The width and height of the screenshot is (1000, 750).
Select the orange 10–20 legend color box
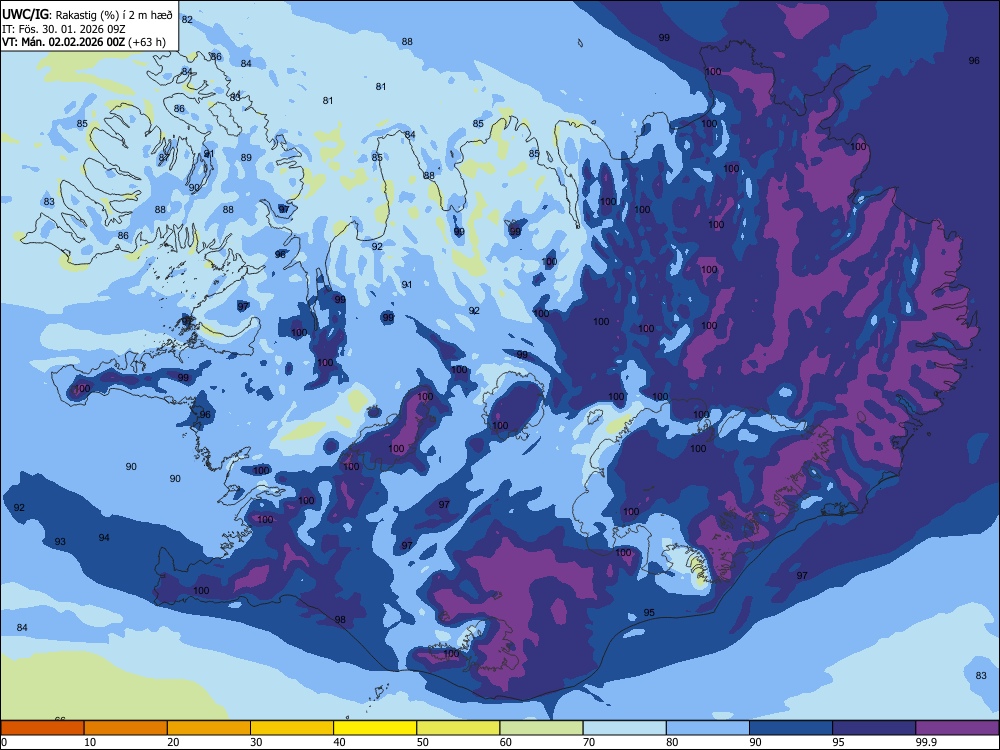(126, 728)
